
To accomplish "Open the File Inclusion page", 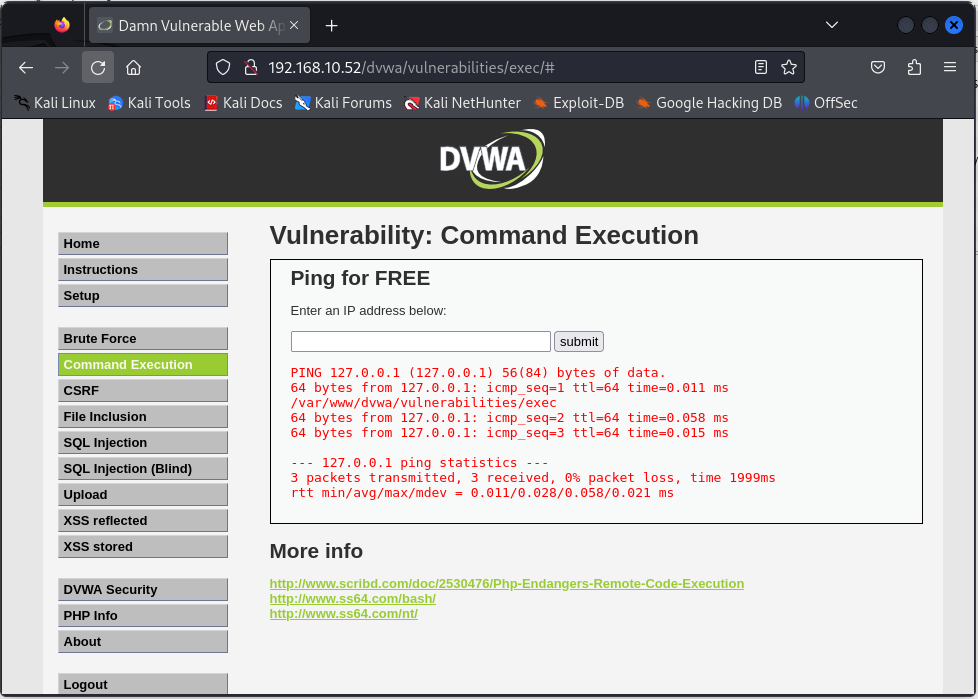I will 143,417.
